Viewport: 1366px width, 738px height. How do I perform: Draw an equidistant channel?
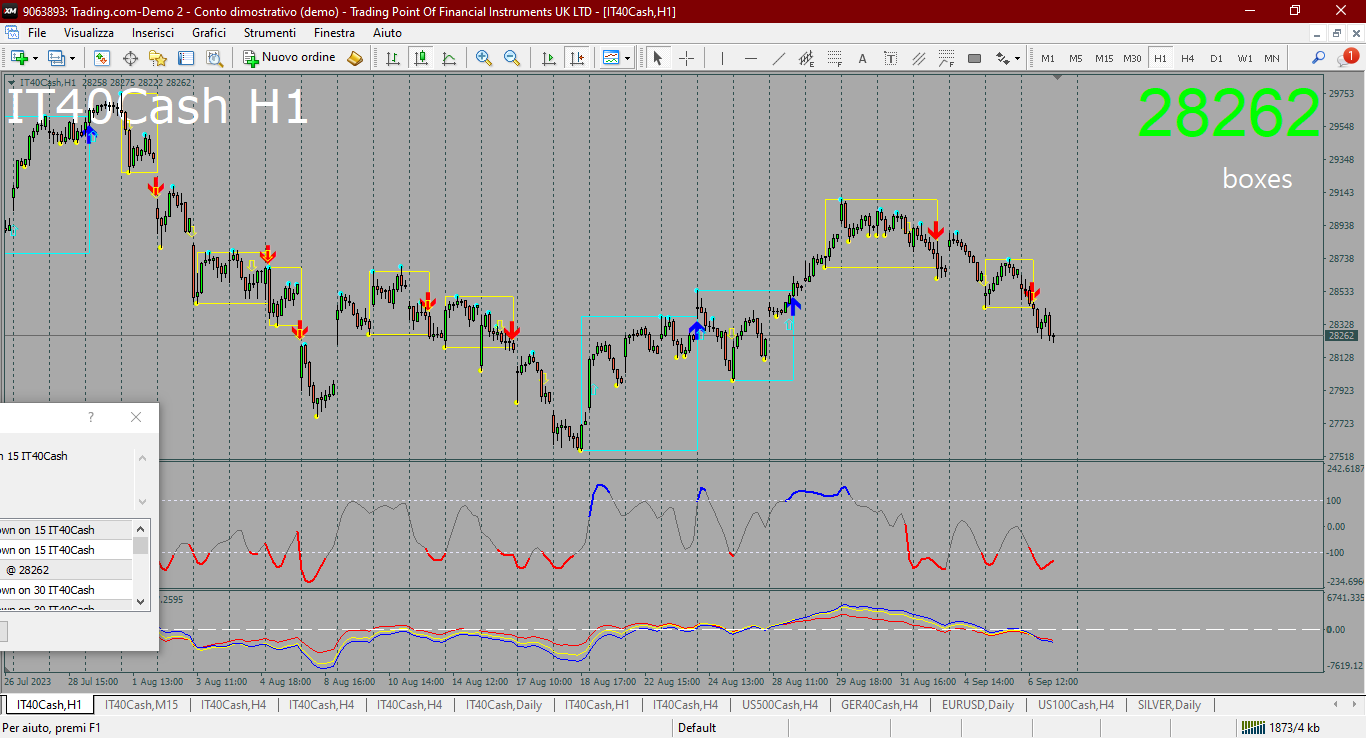[806, 58]
